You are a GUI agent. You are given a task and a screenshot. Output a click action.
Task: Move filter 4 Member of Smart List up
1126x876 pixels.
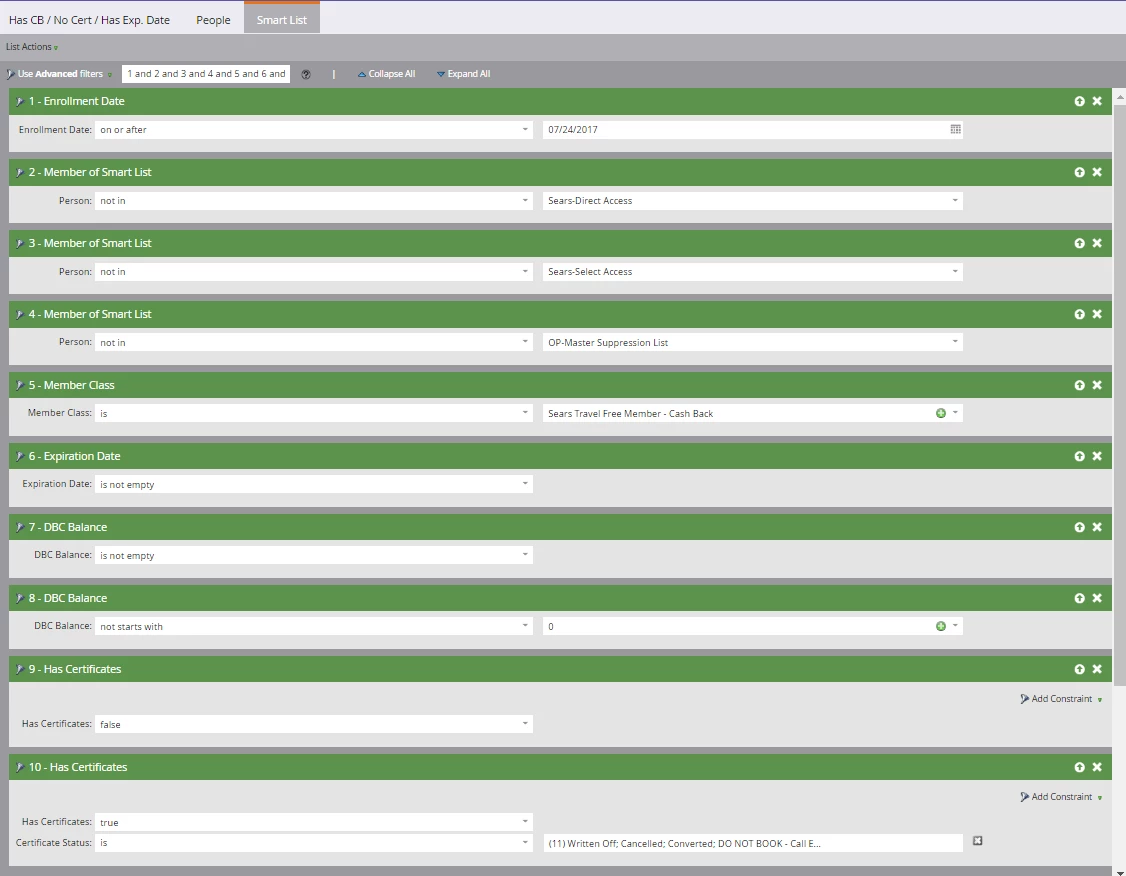pyautogui.click(x=1079, y=314)
